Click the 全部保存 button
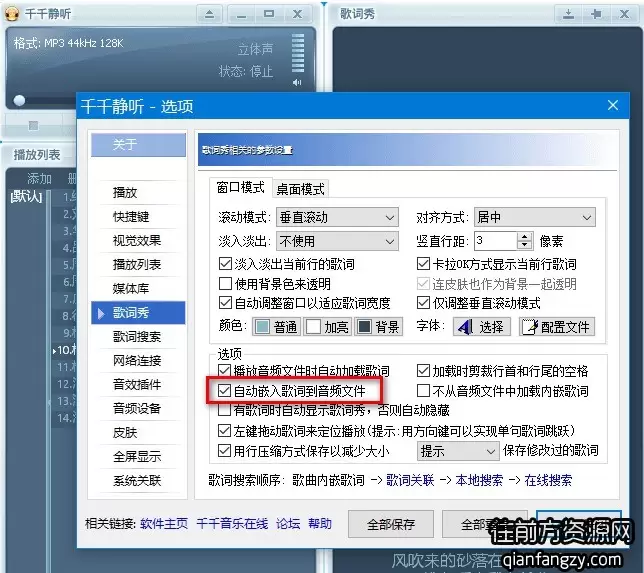The image size is (644, 573). point(391,524)
